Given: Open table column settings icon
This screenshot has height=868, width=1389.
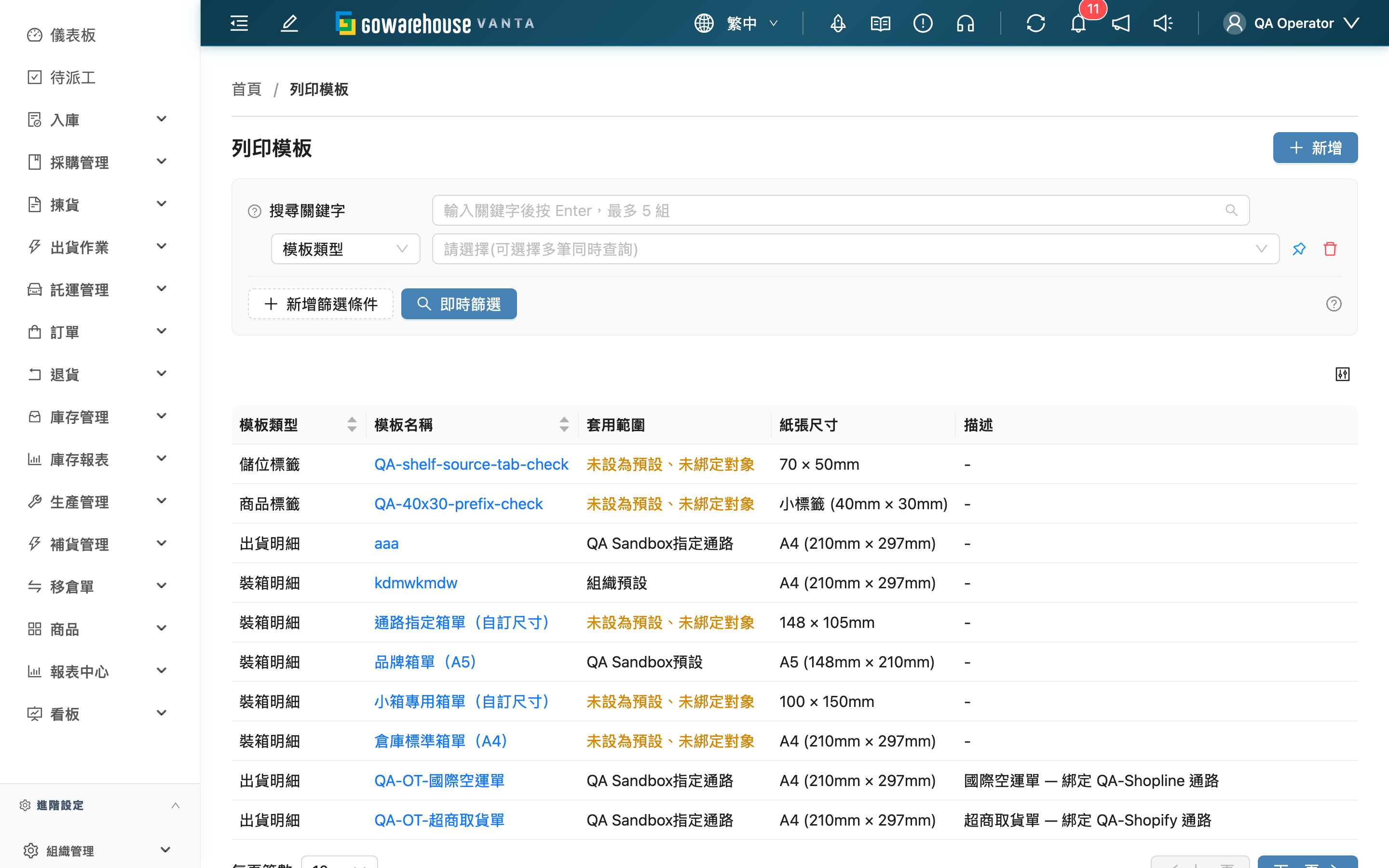Looking at the screenshot, I should [x=1342, y=374].
